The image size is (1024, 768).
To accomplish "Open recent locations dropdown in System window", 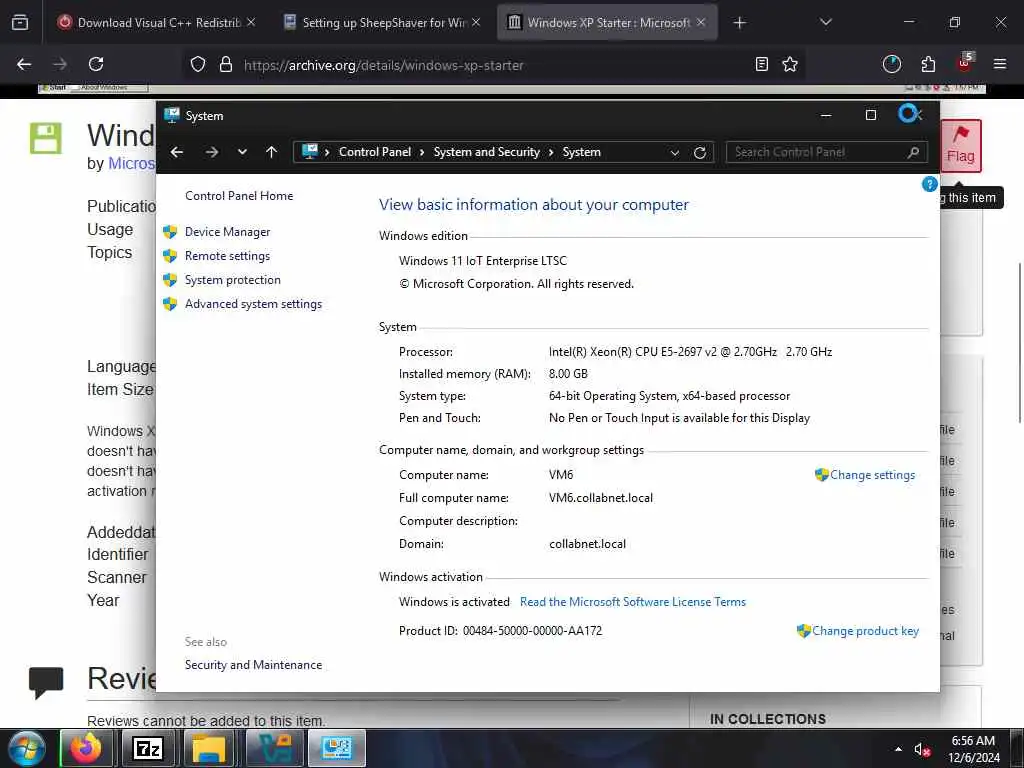I will (242, 152).
